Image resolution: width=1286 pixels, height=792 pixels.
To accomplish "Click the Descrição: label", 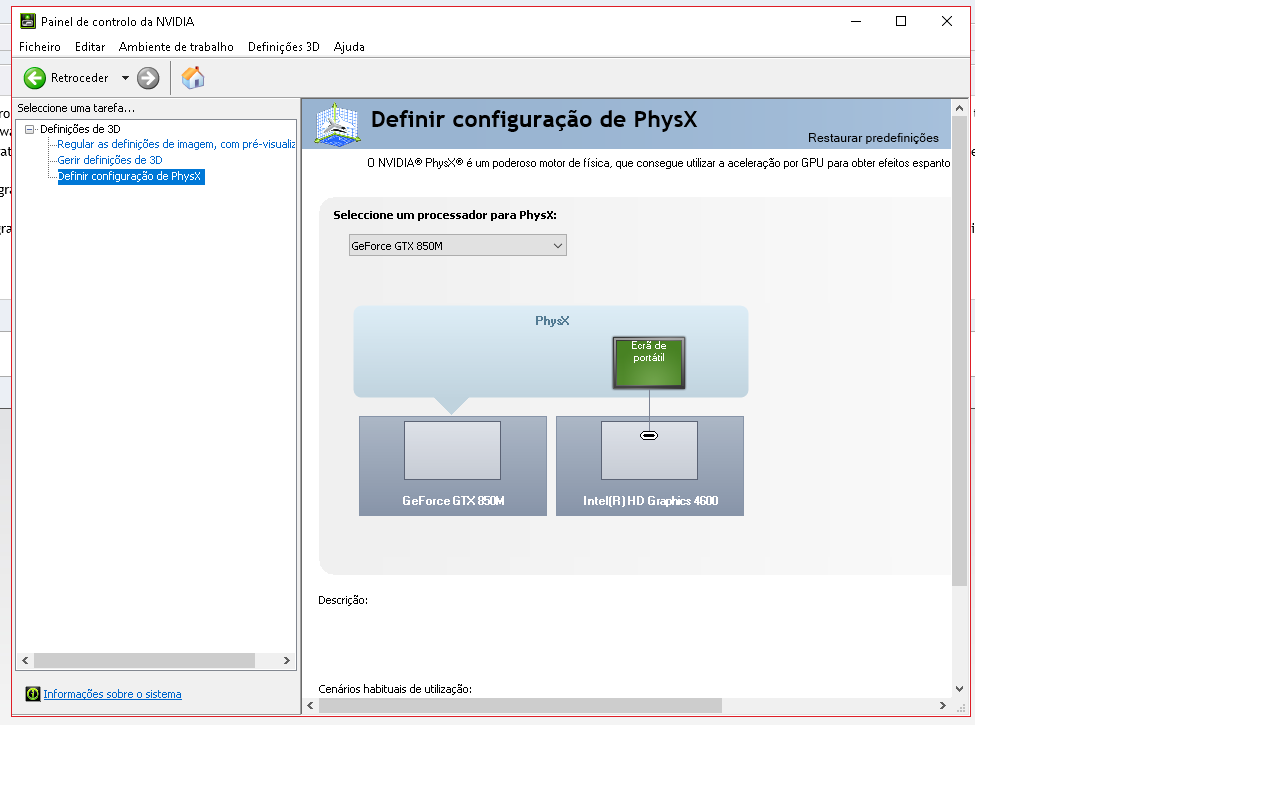I will click(343, 600).
